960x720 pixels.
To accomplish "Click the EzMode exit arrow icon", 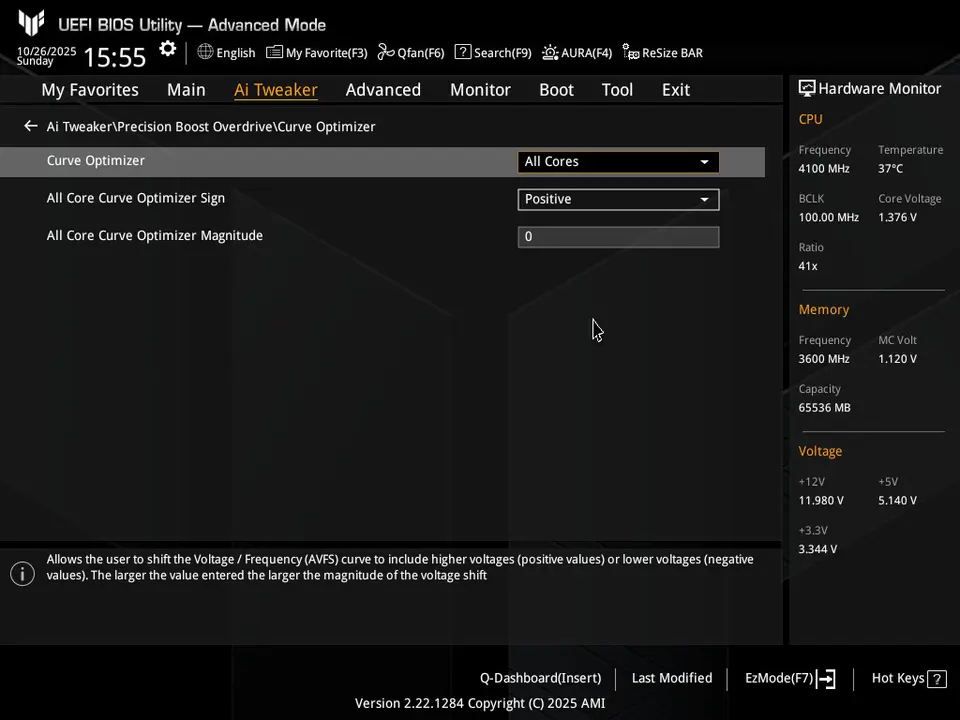I will (826, 678).
